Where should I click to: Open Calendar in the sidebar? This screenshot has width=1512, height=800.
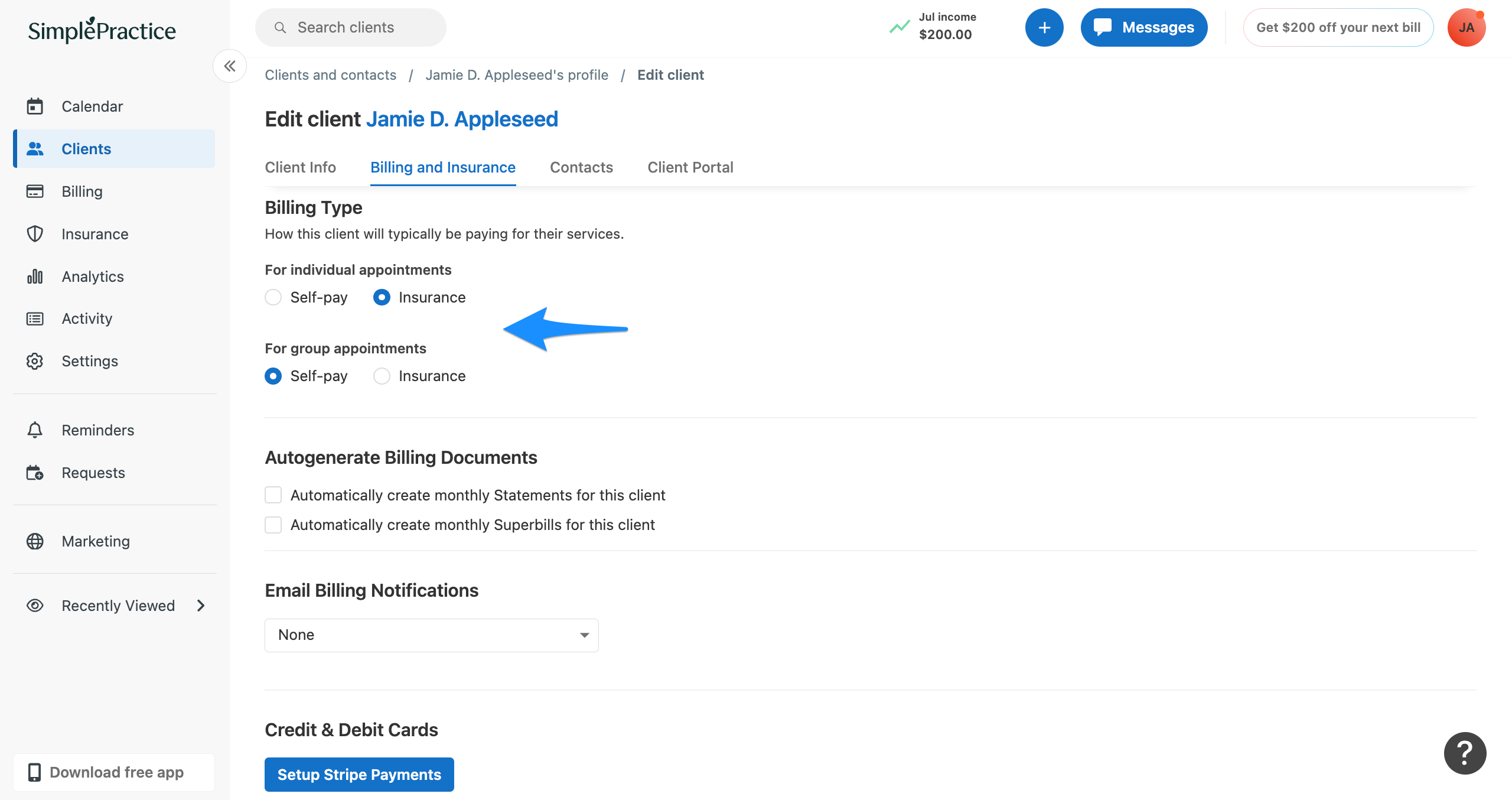(114, 106)
